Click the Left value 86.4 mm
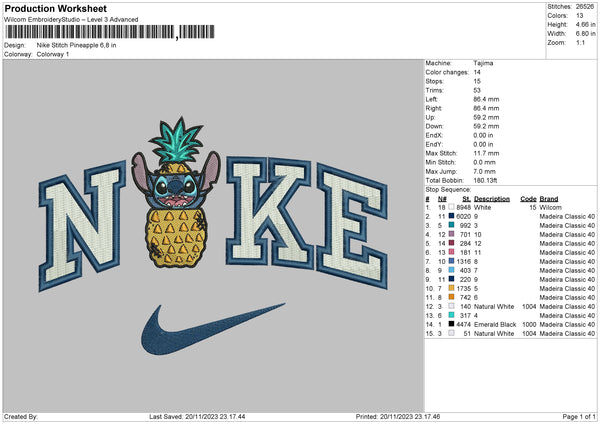The image size is (600, 424). click(x=486, y=99)
